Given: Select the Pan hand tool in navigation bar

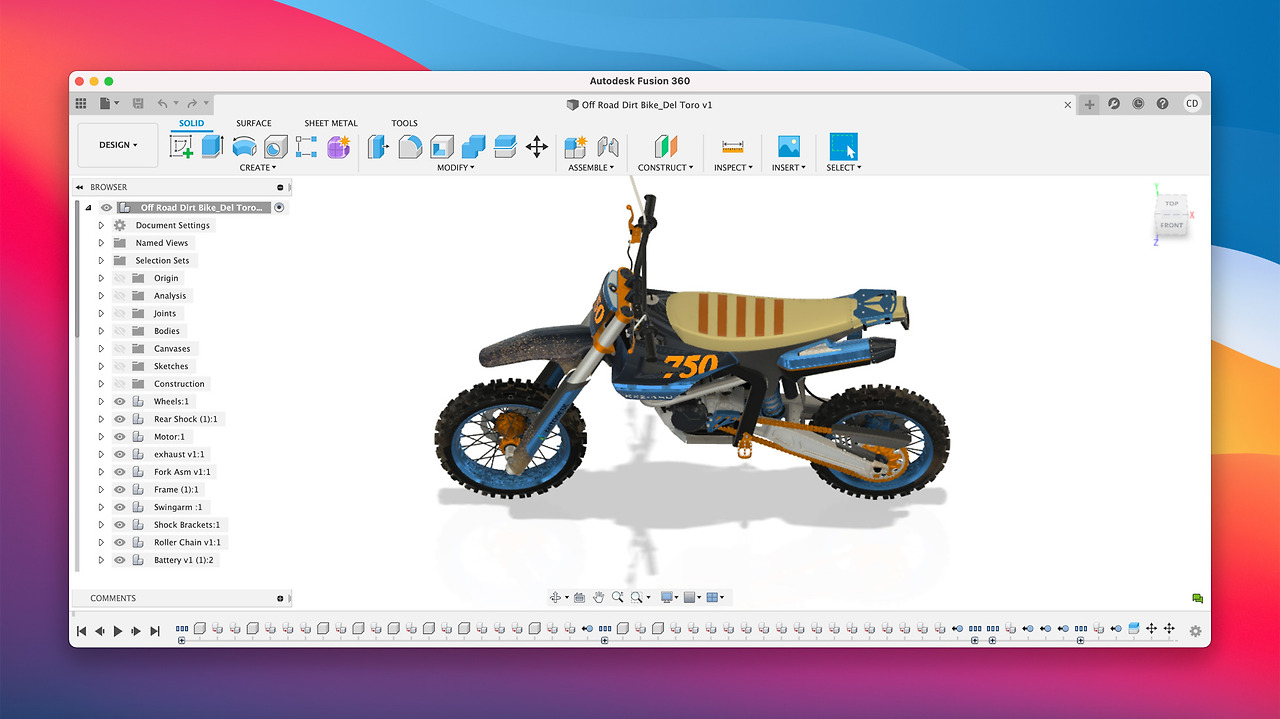Looking at the screenshot, I should click(598, 597).
